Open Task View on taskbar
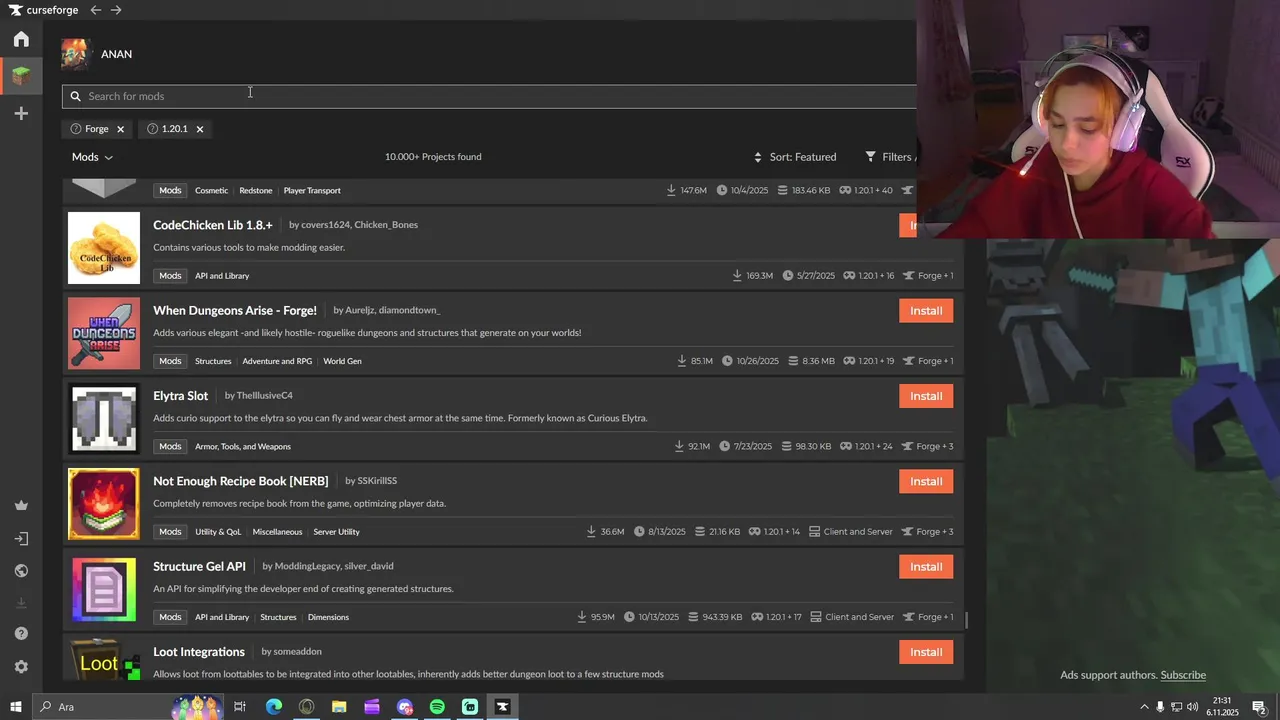Viewport: 1280px width, 720px height. click(x=240, y=707)
